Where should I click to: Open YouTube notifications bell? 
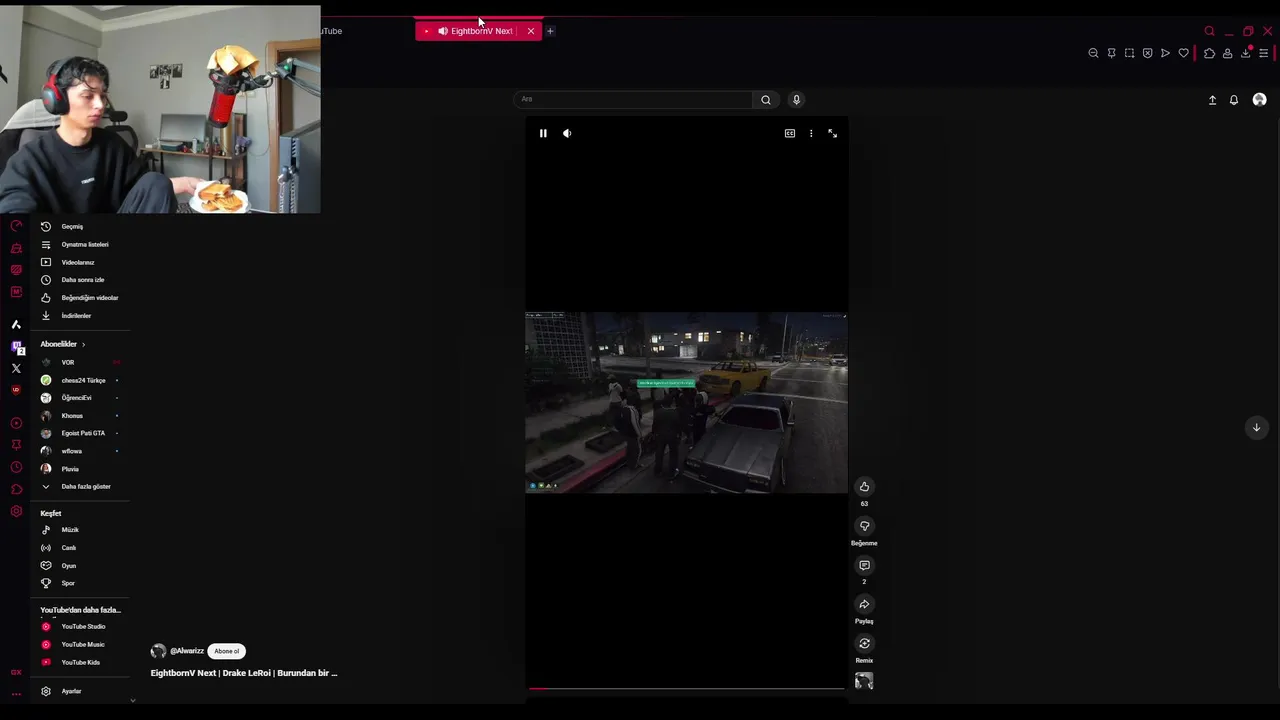click(1234, 100)
